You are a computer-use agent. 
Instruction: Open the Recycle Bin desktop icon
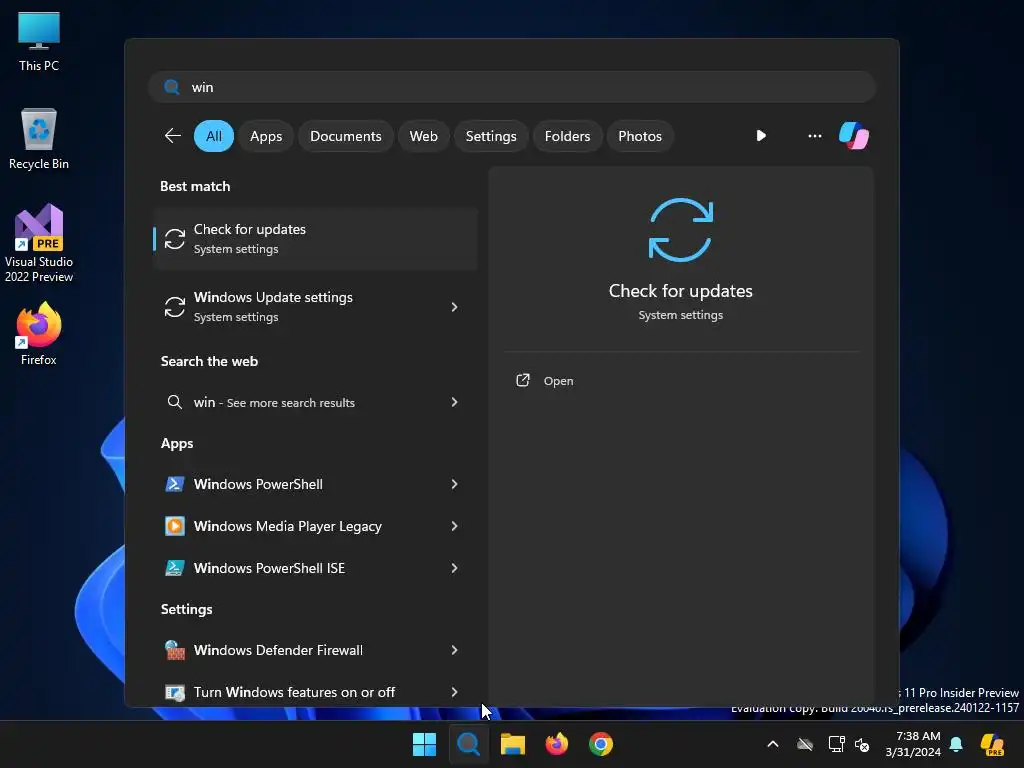(x=39, y=139)
